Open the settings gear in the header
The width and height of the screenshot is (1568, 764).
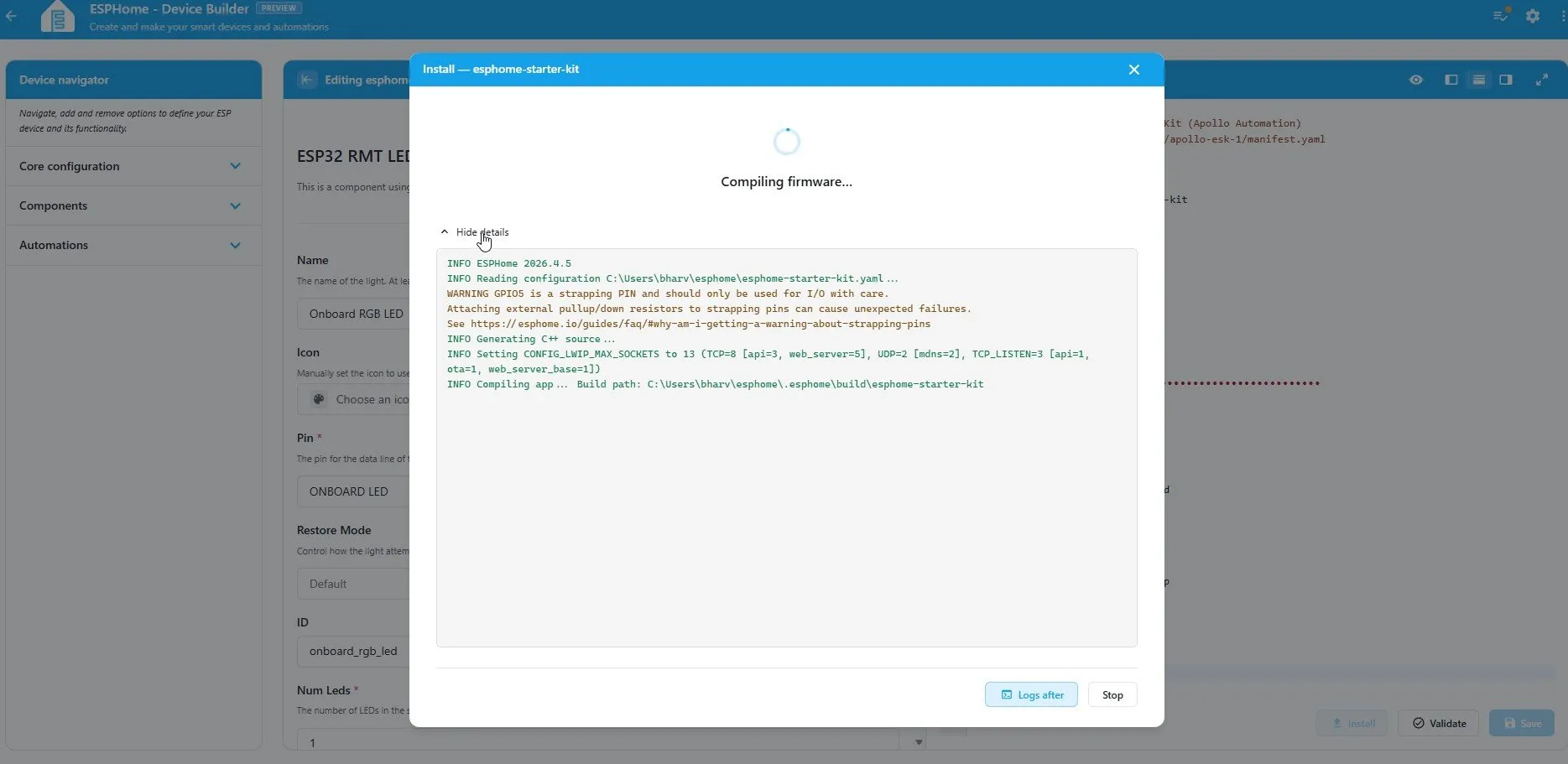1533,16
